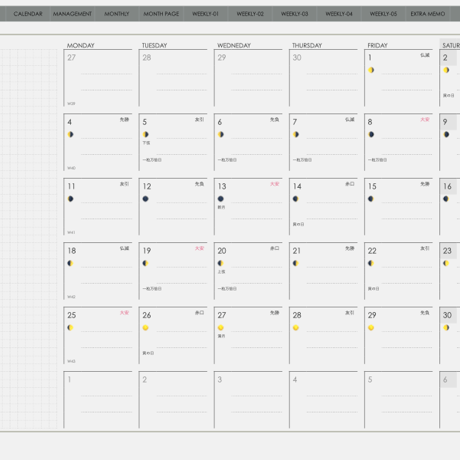Select the MONTHLY tab
Screen dimensions: 460x460
coord(117,14)
